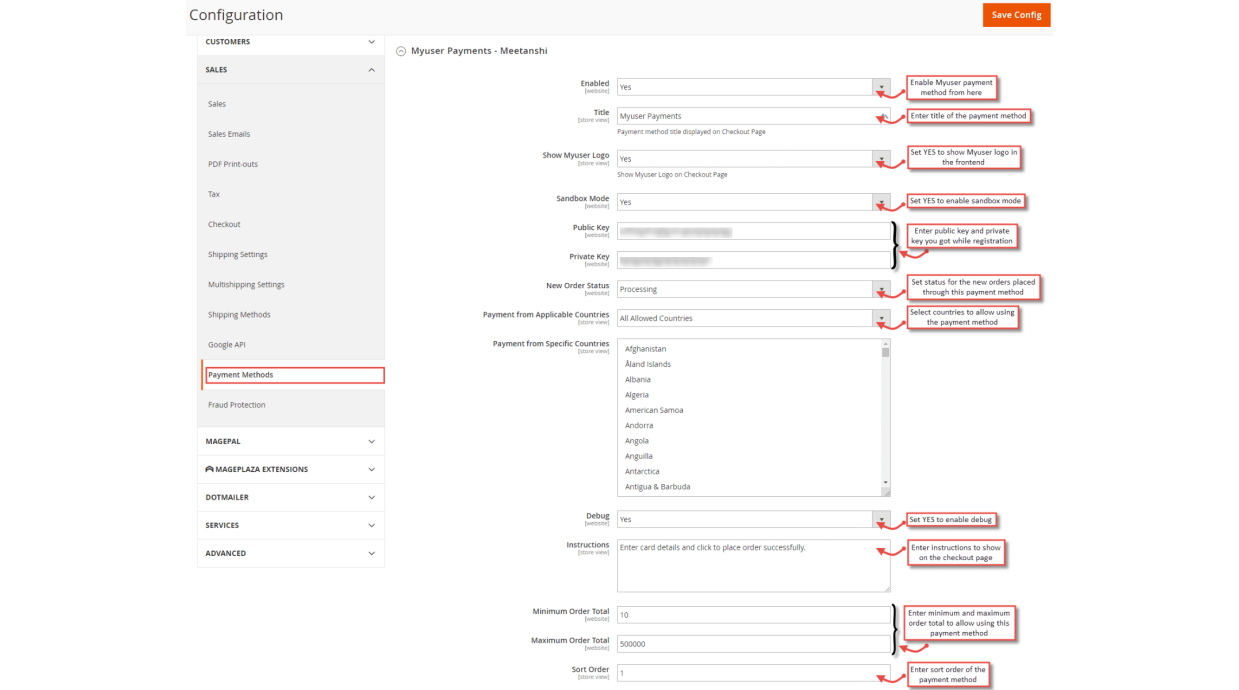Open Payment from Applicable Countries dropdown
The width and height of the screenshot is (1239, 690).
pos(753,318)
